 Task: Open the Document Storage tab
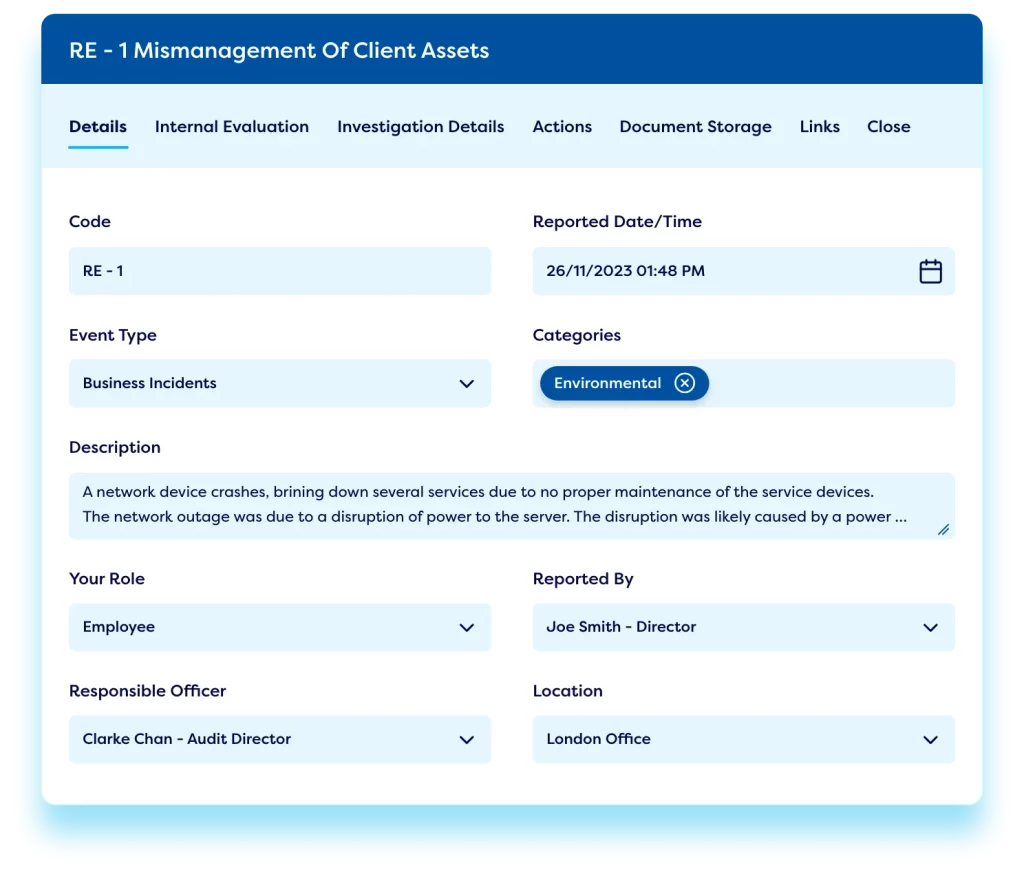pyautogui.click(x=695, y=126)
